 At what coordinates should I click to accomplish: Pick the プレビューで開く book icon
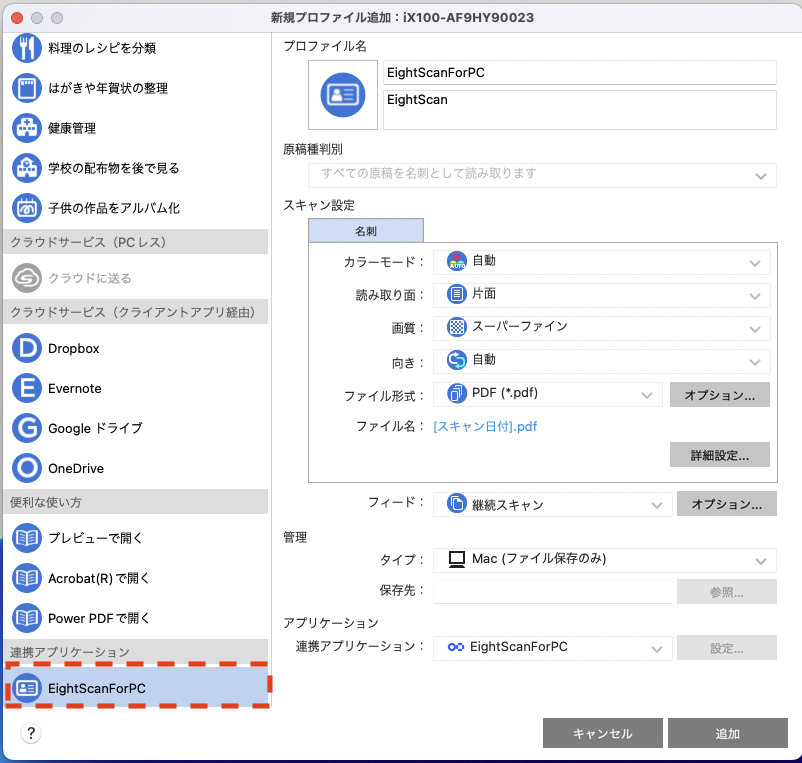tap(27, 538)
